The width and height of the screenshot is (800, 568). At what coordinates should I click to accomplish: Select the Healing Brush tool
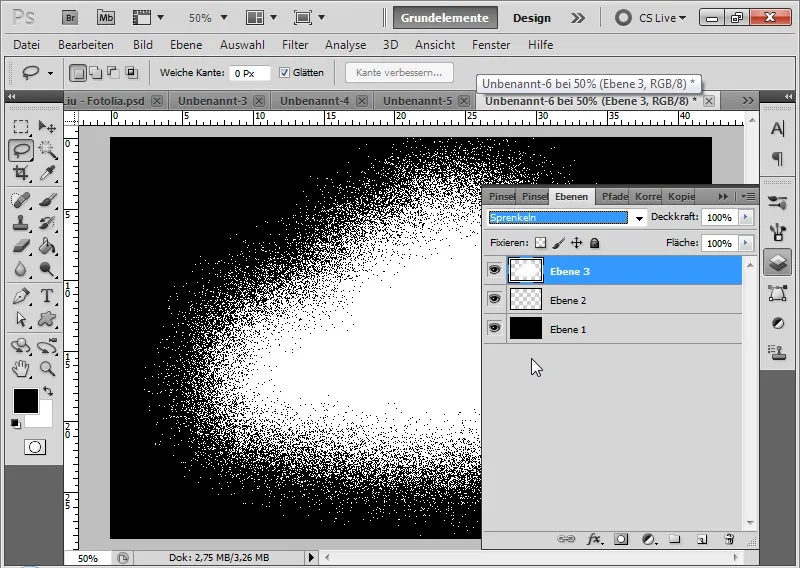pyautogui.click(x=21, y=200)
